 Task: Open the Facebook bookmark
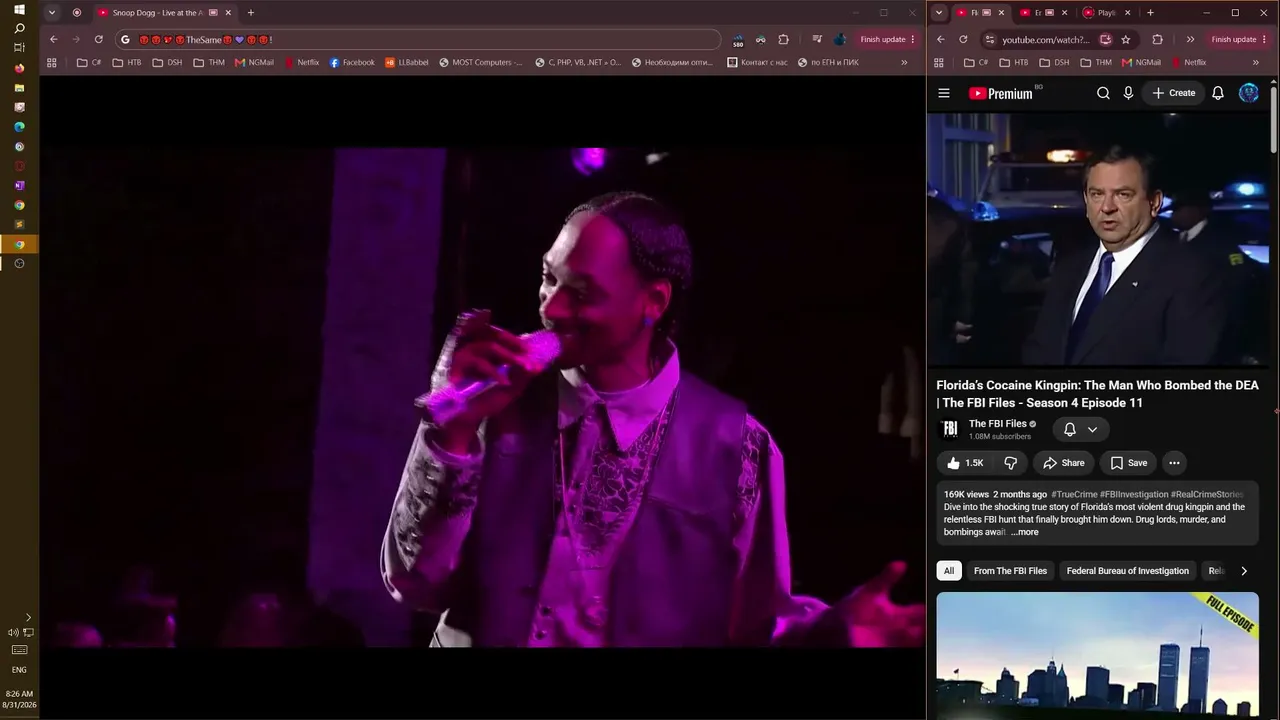click(352, 62)
